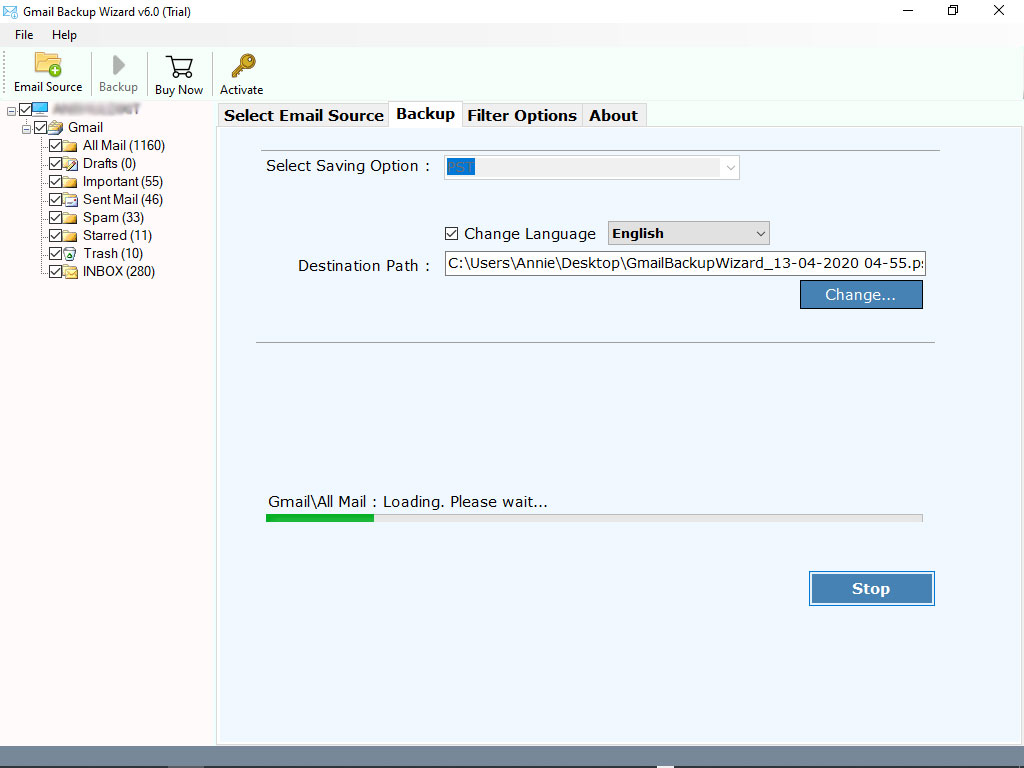Viewport: 1024px width, 768px height.
Task: Select the computer root node icon
Action: point(40,109)
